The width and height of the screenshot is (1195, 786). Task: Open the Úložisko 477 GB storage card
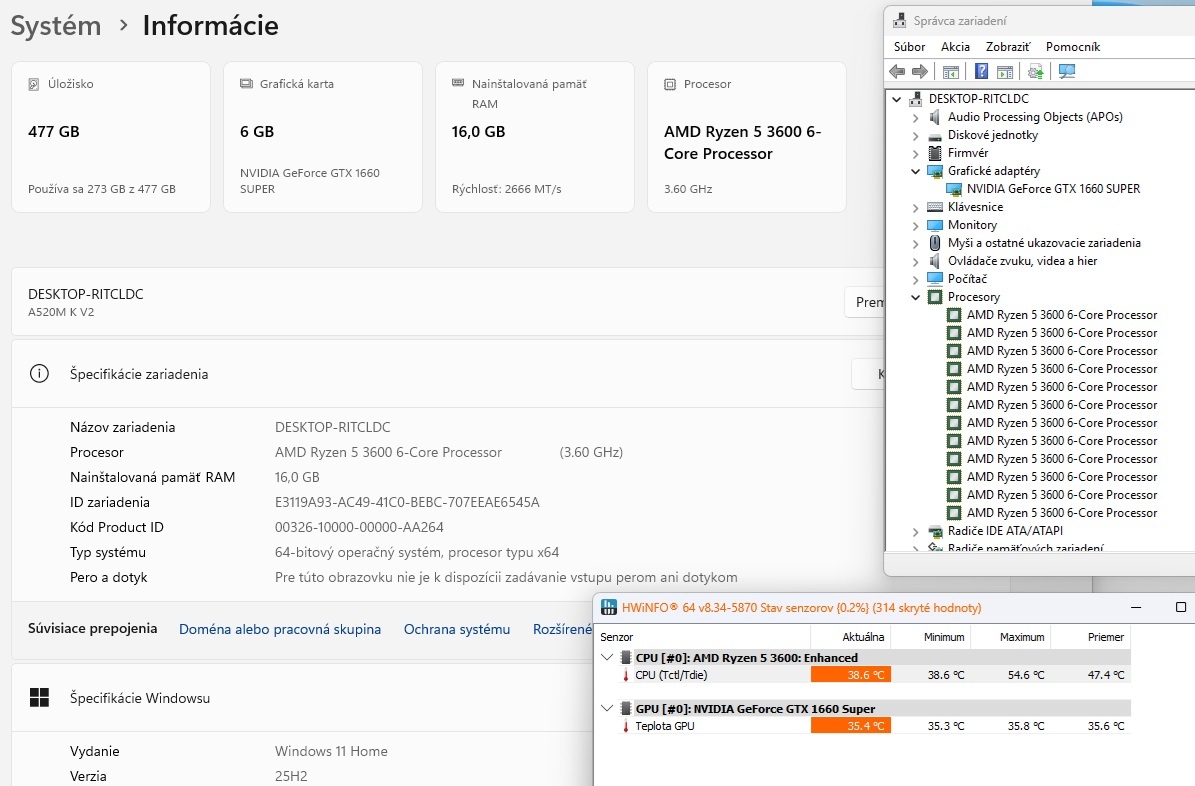coord(111,137)
